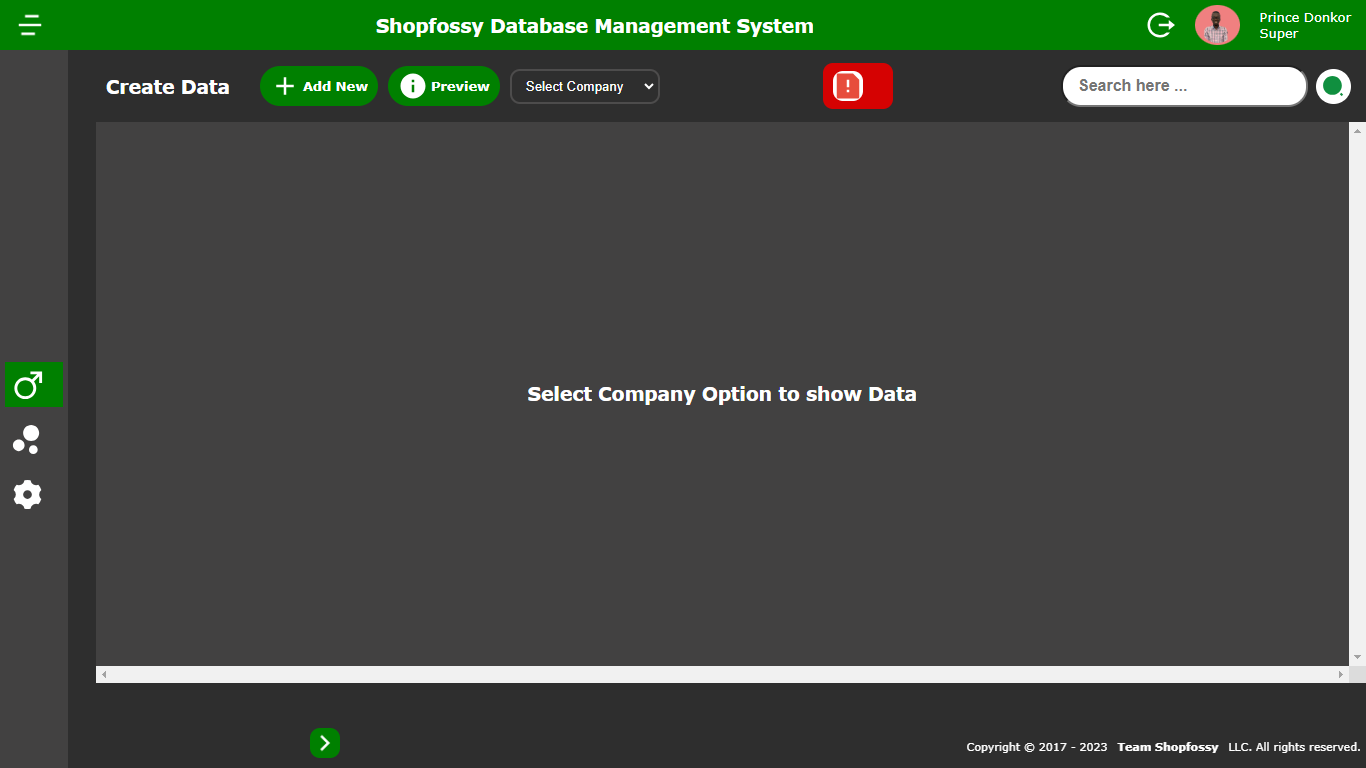Viewport: 1366px width, 768px height.
Task: Click the Shopfossy Database Management System title
Action: click(595, 26)
